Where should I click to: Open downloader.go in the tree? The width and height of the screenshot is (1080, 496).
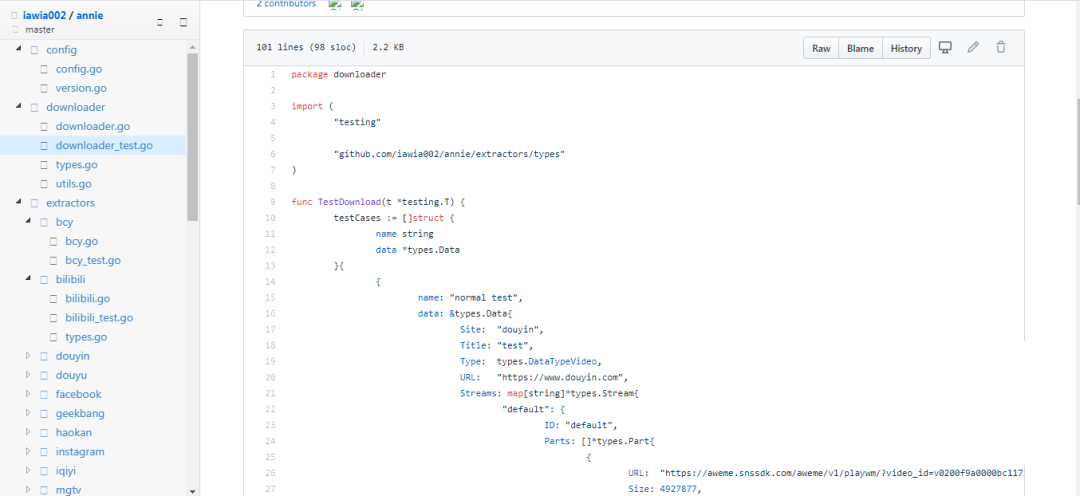coord(93,127)
